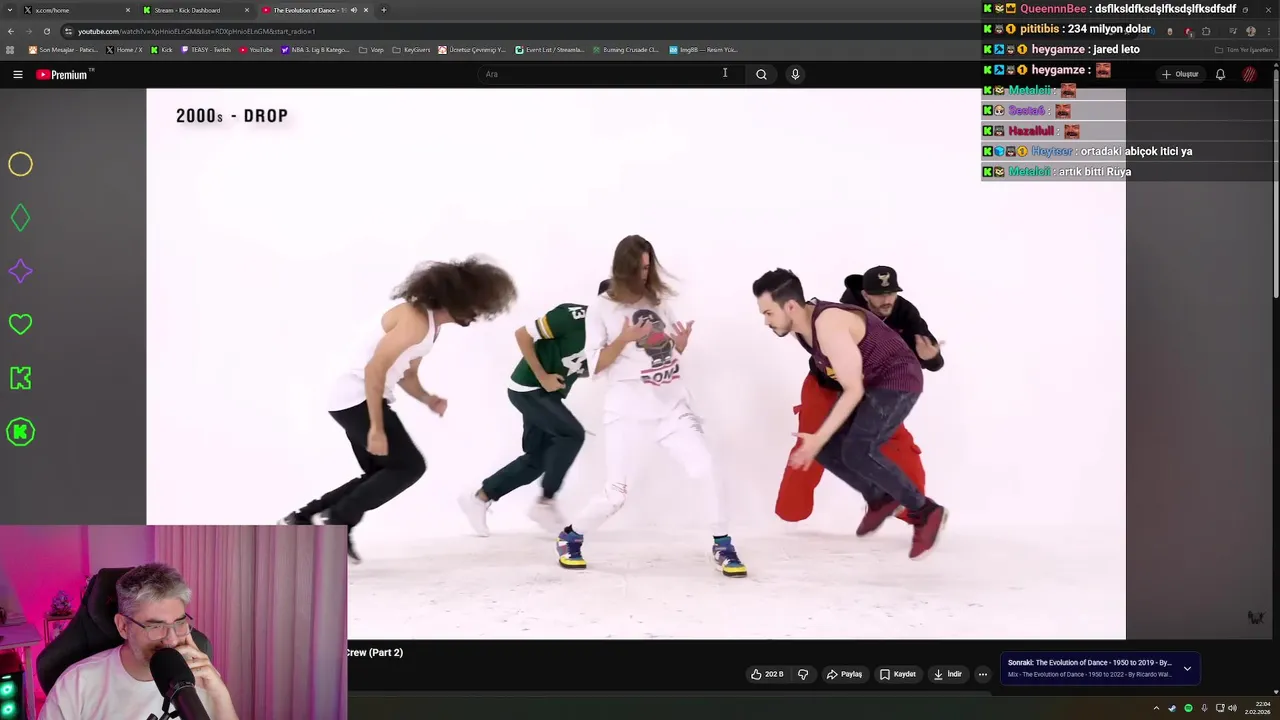Screen dimensions: 1280x720
Task: Close the x.com/home tab
Action: (127, 10)
